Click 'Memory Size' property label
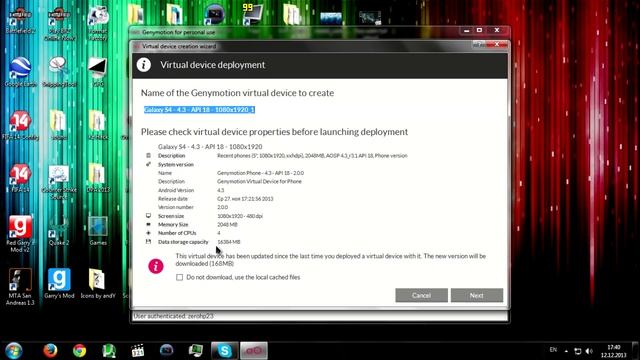This screenshot has height=360, width=640. tap(173, 224)
